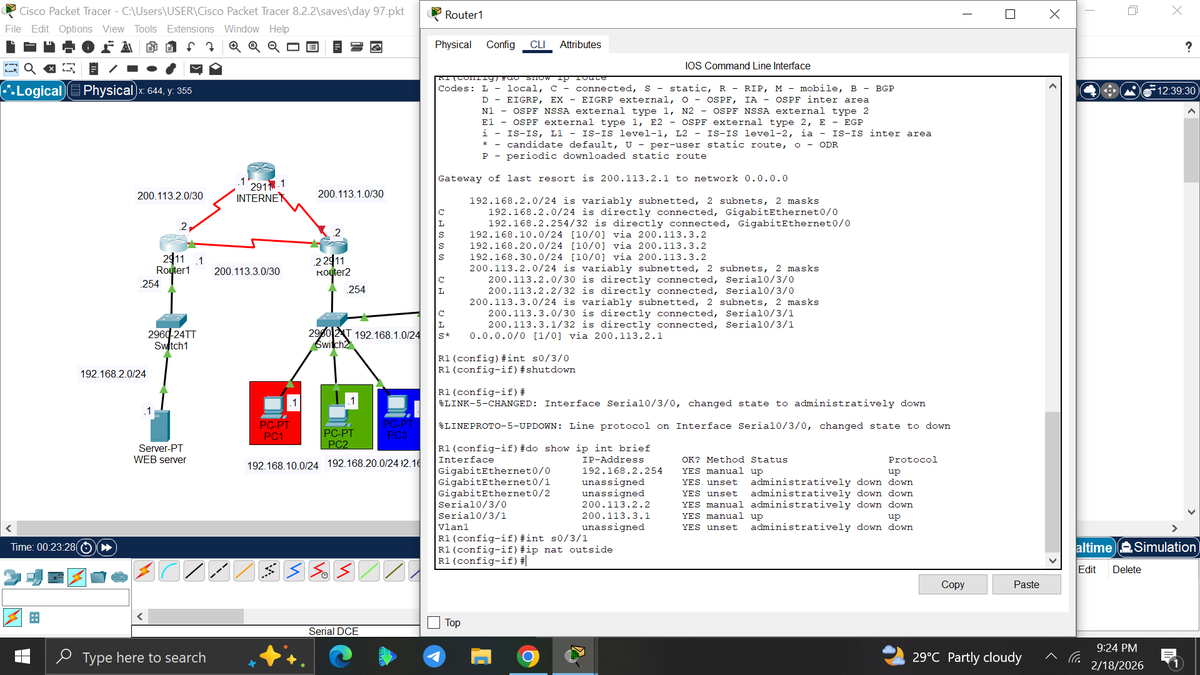Activate the Inspect magnifier tool

click(31, 69)
